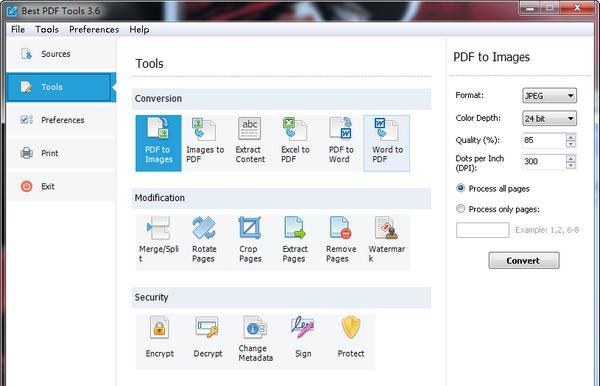Click the Conversion section header
The image size is (600, 386).
pyautogui.click(x=282, y=99)
